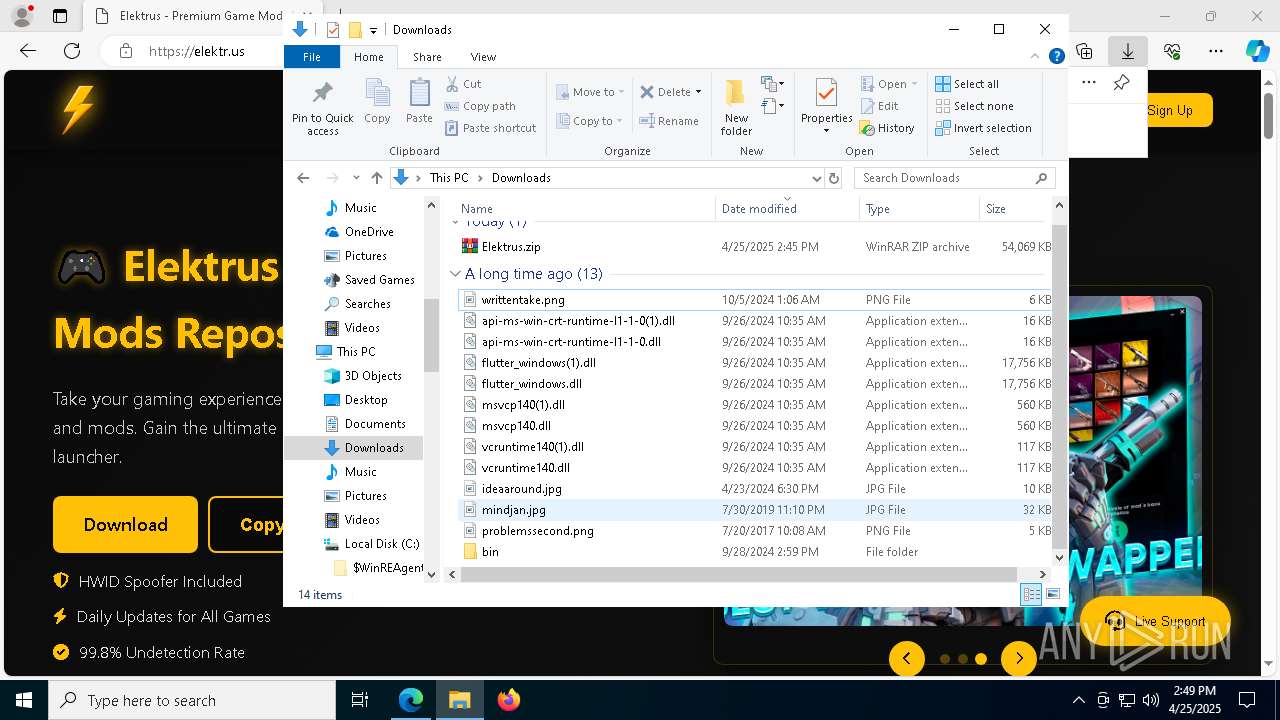The image size is (1280, 720).
Task: Switch to large icons view layout
Action: click(1052, 594)
